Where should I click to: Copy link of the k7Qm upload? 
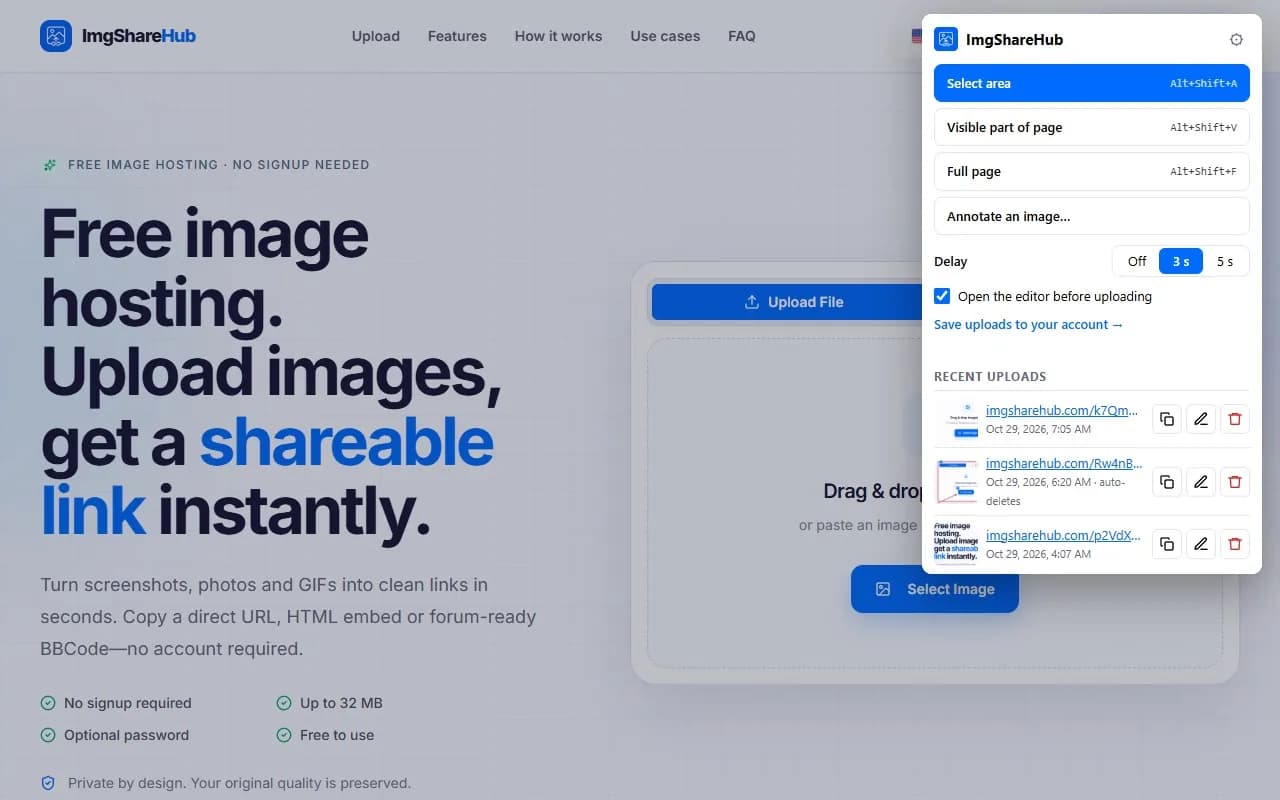coord(1167,419)
